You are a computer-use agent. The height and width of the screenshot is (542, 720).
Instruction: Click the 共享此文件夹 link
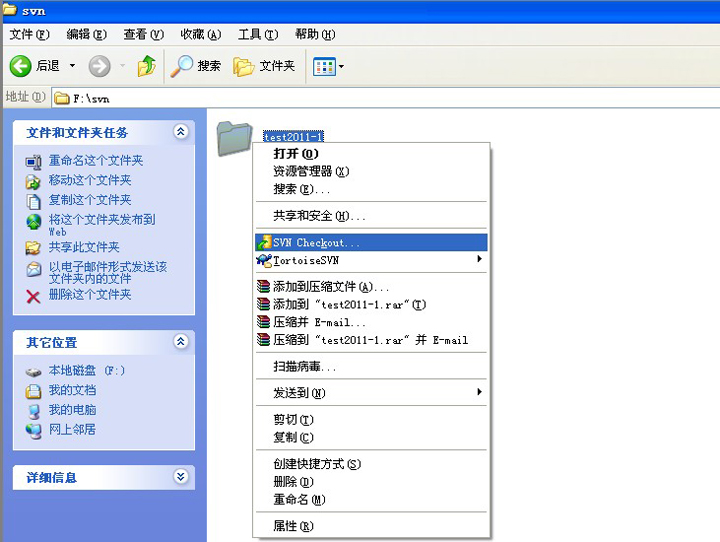click(84, 247)
